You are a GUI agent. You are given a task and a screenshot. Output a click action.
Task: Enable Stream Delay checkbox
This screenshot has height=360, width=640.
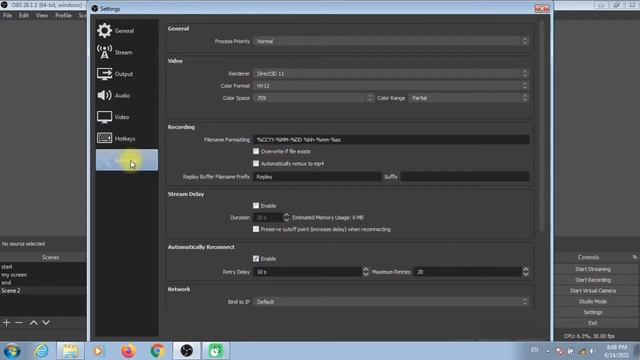pos(256,206)
